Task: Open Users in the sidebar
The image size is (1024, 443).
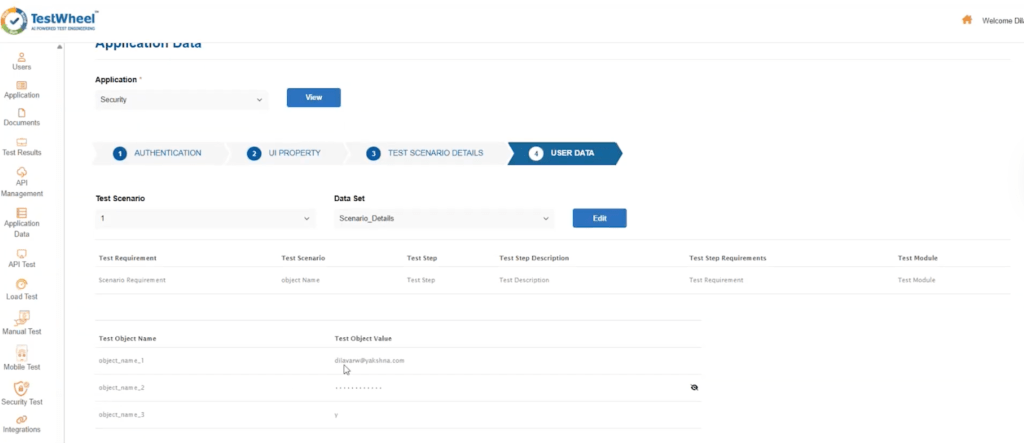Action: pyautogui.click(x=22, y=58)
